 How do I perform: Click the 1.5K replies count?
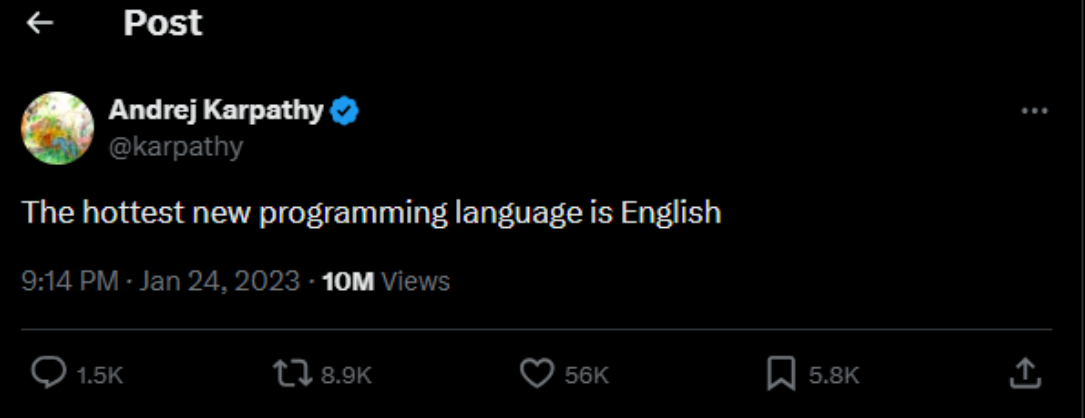click(x=100, y=375)
